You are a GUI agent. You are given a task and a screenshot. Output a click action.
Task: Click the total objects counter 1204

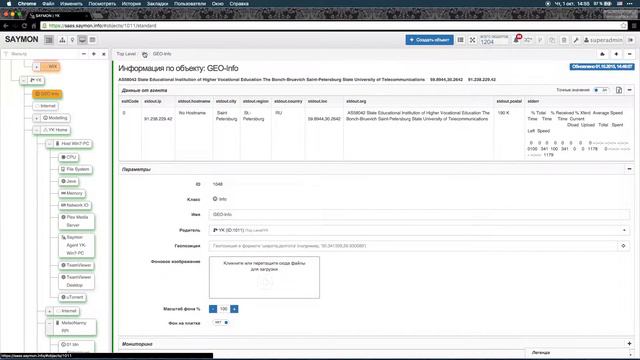(x=494, y=40)
